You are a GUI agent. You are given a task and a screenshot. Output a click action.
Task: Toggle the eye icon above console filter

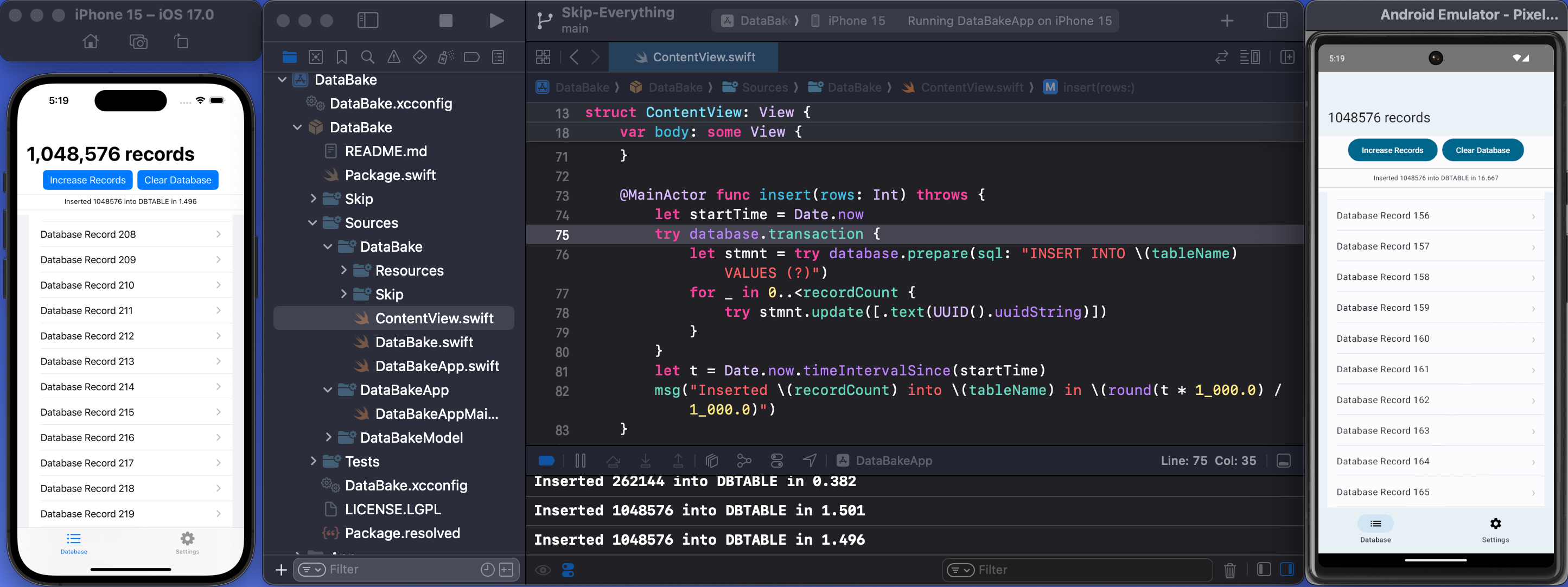click(543, 570)
